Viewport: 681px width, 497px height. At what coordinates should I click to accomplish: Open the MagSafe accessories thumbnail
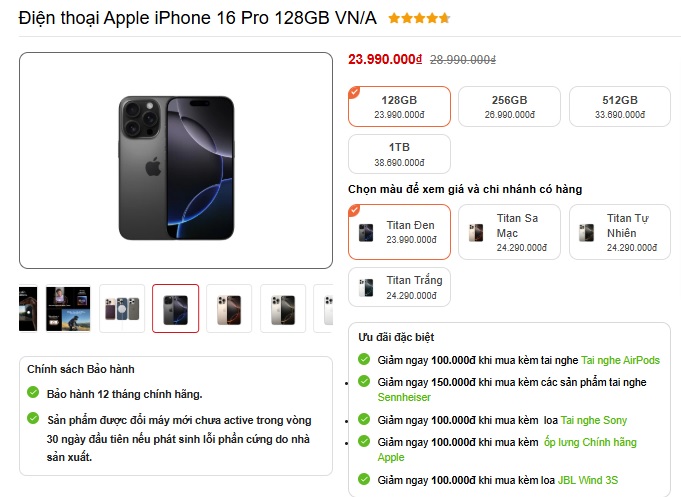[122, 308]
